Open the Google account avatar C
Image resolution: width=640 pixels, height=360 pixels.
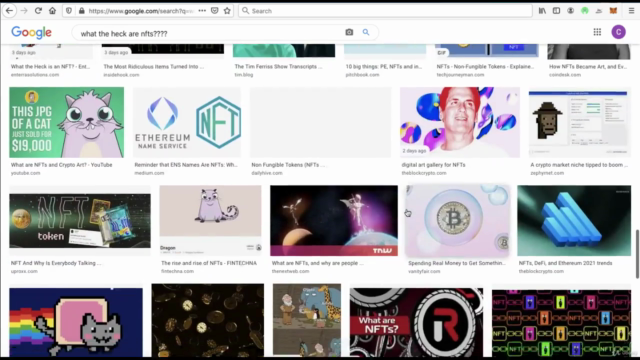tap(618, 32)
